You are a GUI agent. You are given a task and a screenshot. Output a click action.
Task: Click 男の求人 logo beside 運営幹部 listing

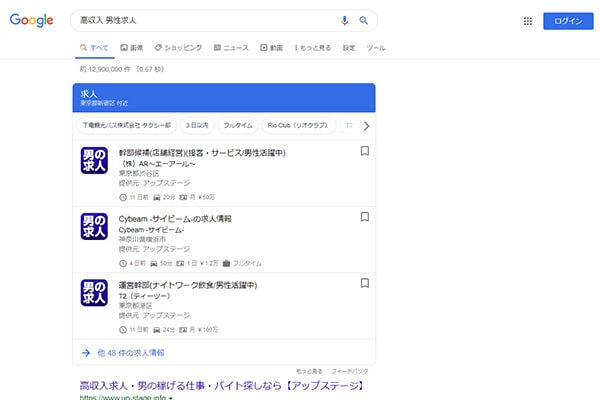coord(94,293)
